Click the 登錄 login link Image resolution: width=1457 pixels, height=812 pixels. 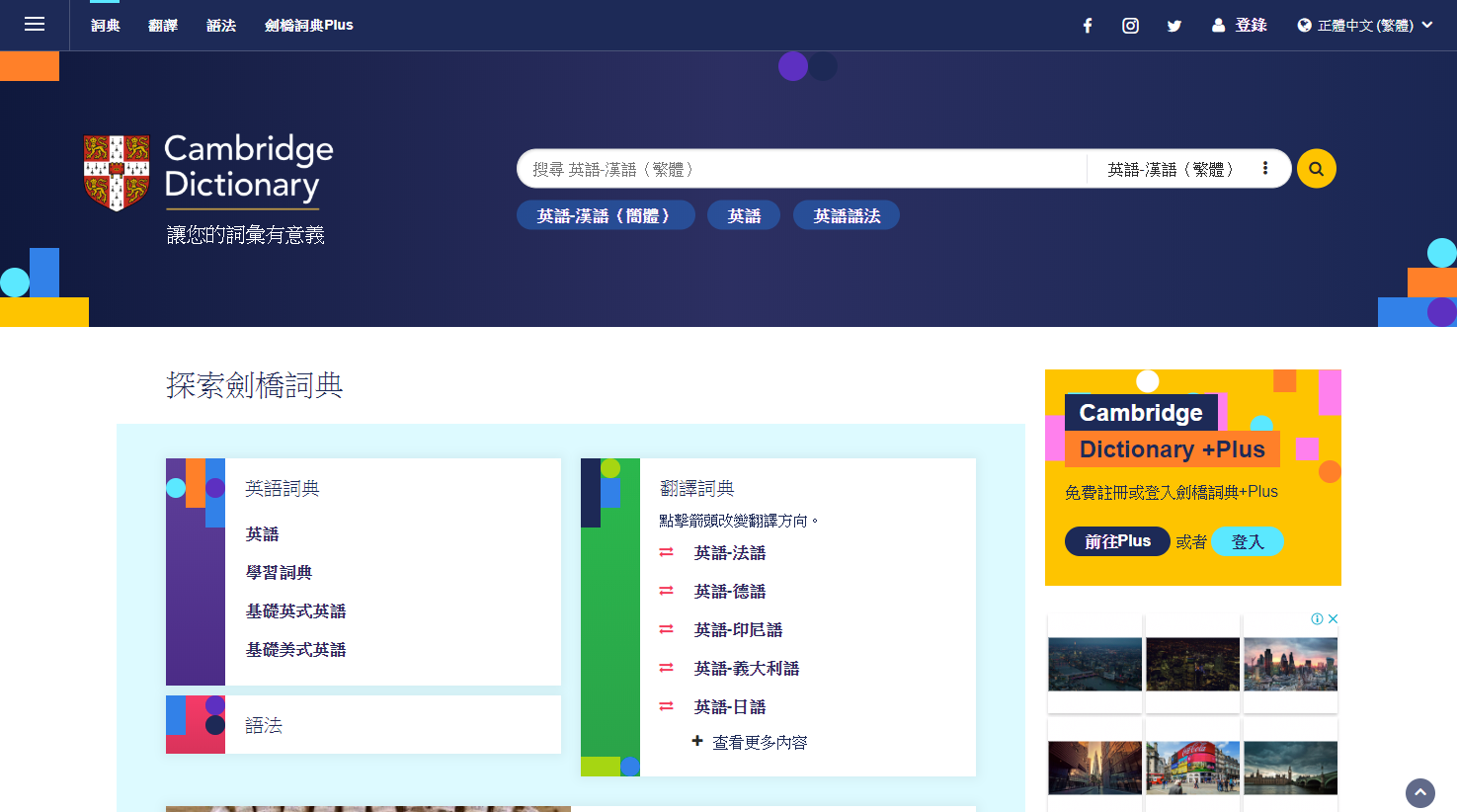1240,25
